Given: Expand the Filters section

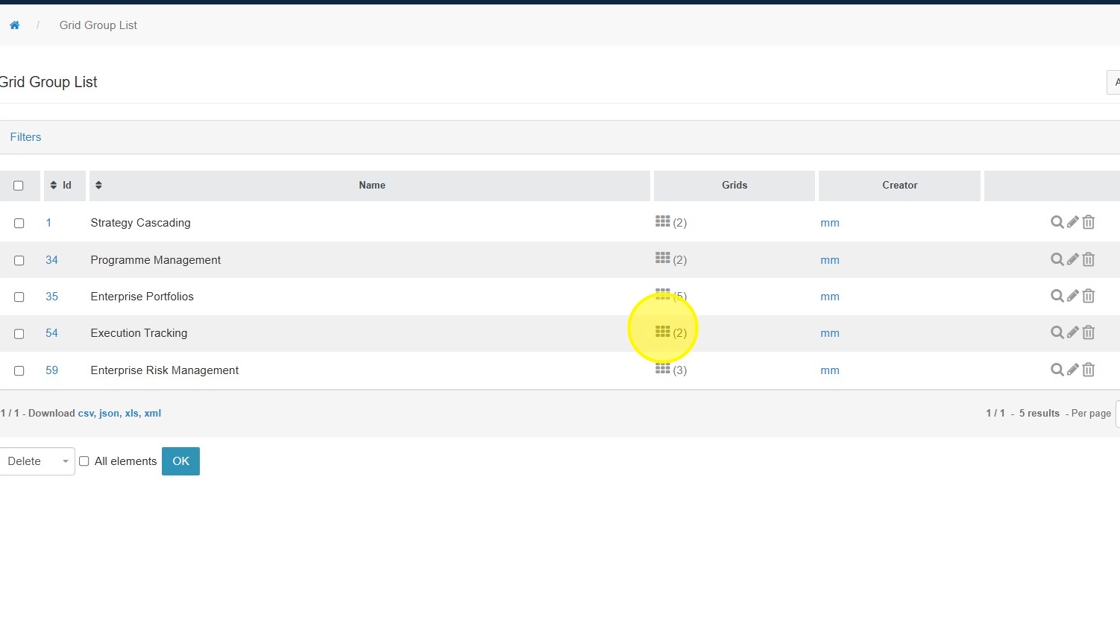Looking at the screenshot, I should click(26, 137).
